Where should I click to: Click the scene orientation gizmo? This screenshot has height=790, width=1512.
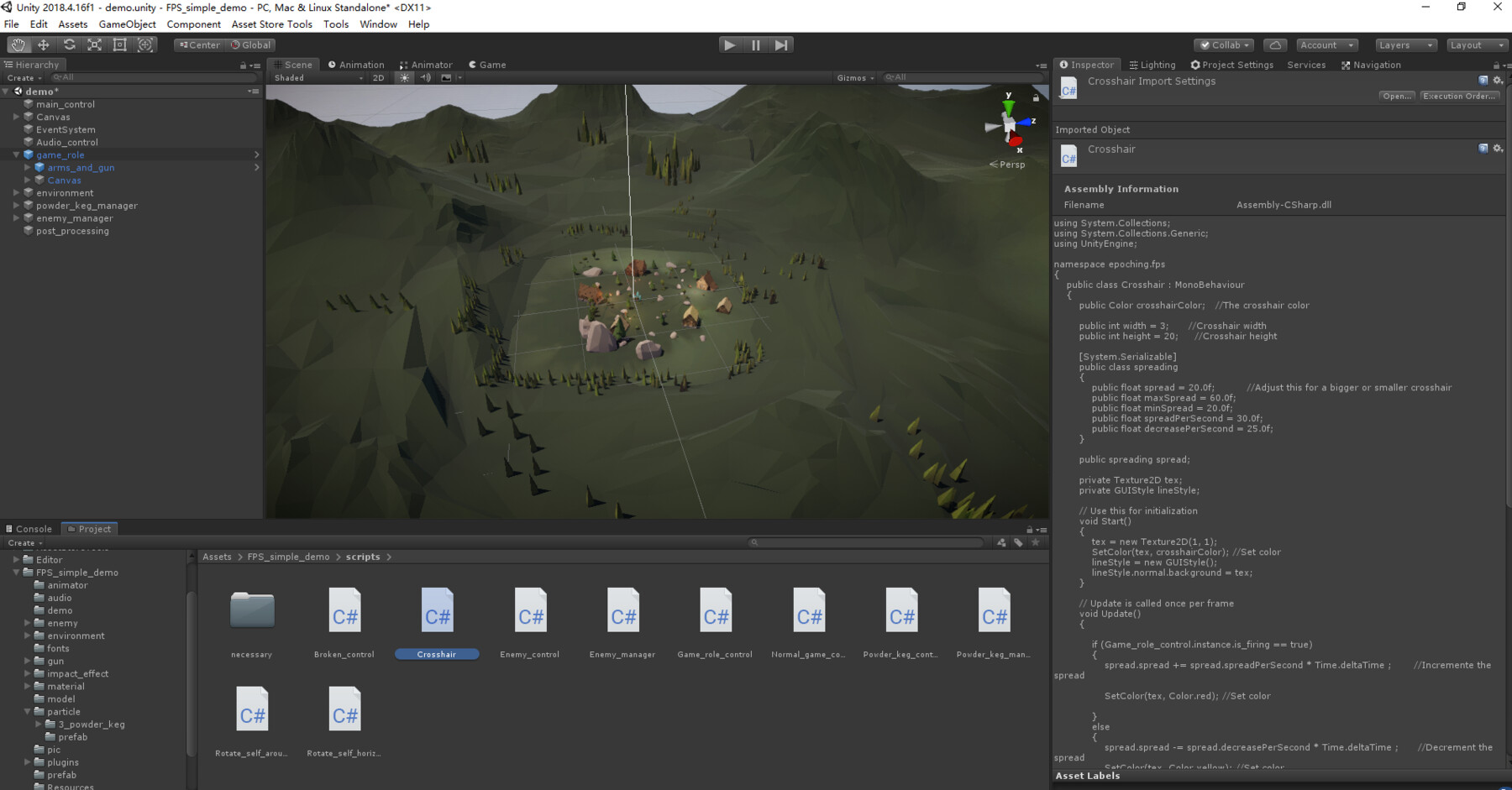tap(1009, 125)
